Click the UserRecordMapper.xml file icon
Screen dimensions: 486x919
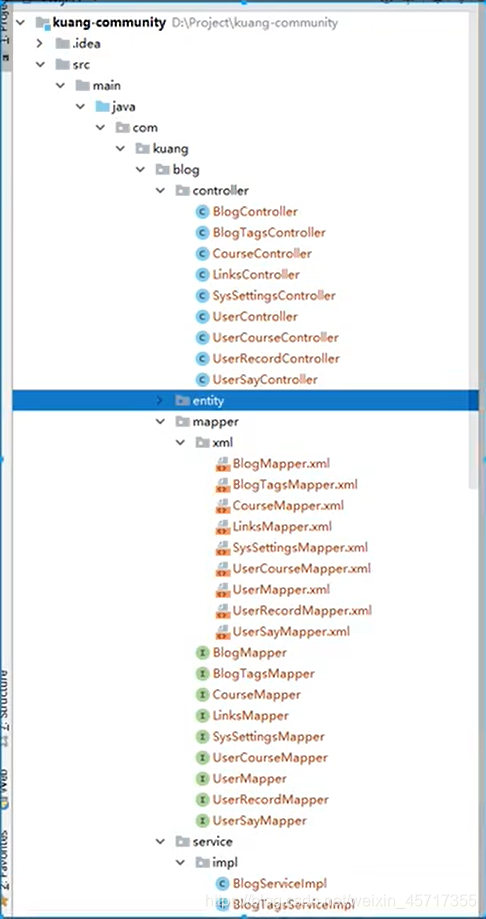pos(223,611)
